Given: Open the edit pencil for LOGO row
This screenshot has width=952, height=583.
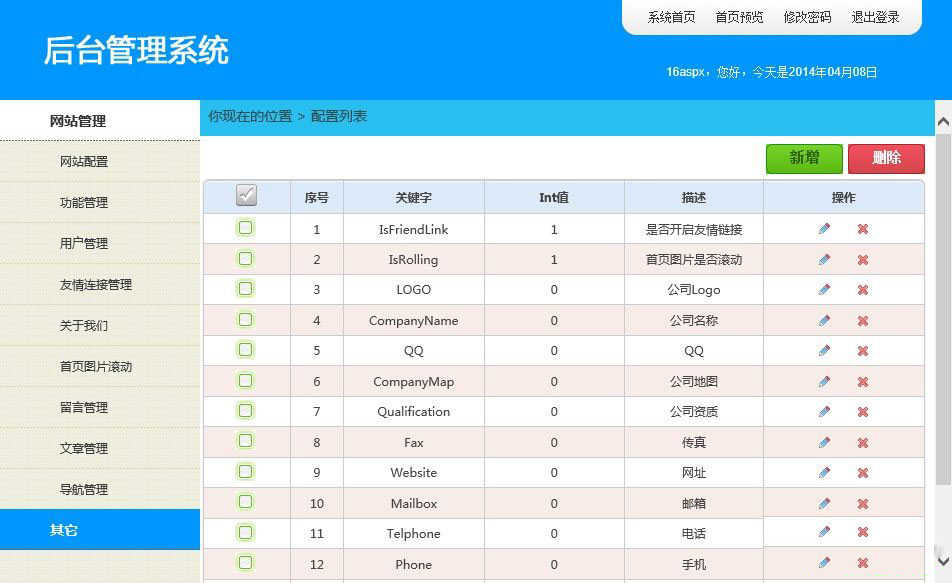Looking at the screenshot, I should (x=823, y=290).
